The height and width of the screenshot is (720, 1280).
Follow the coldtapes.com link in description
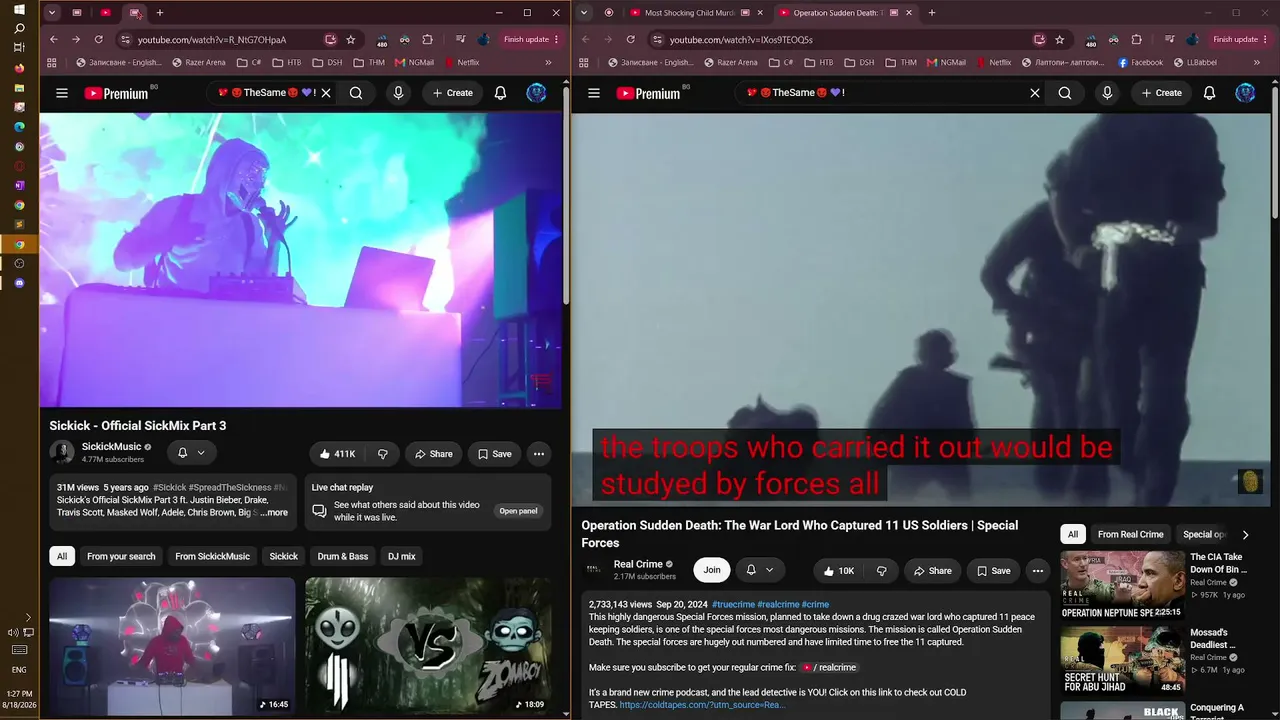tap(702, 705)
